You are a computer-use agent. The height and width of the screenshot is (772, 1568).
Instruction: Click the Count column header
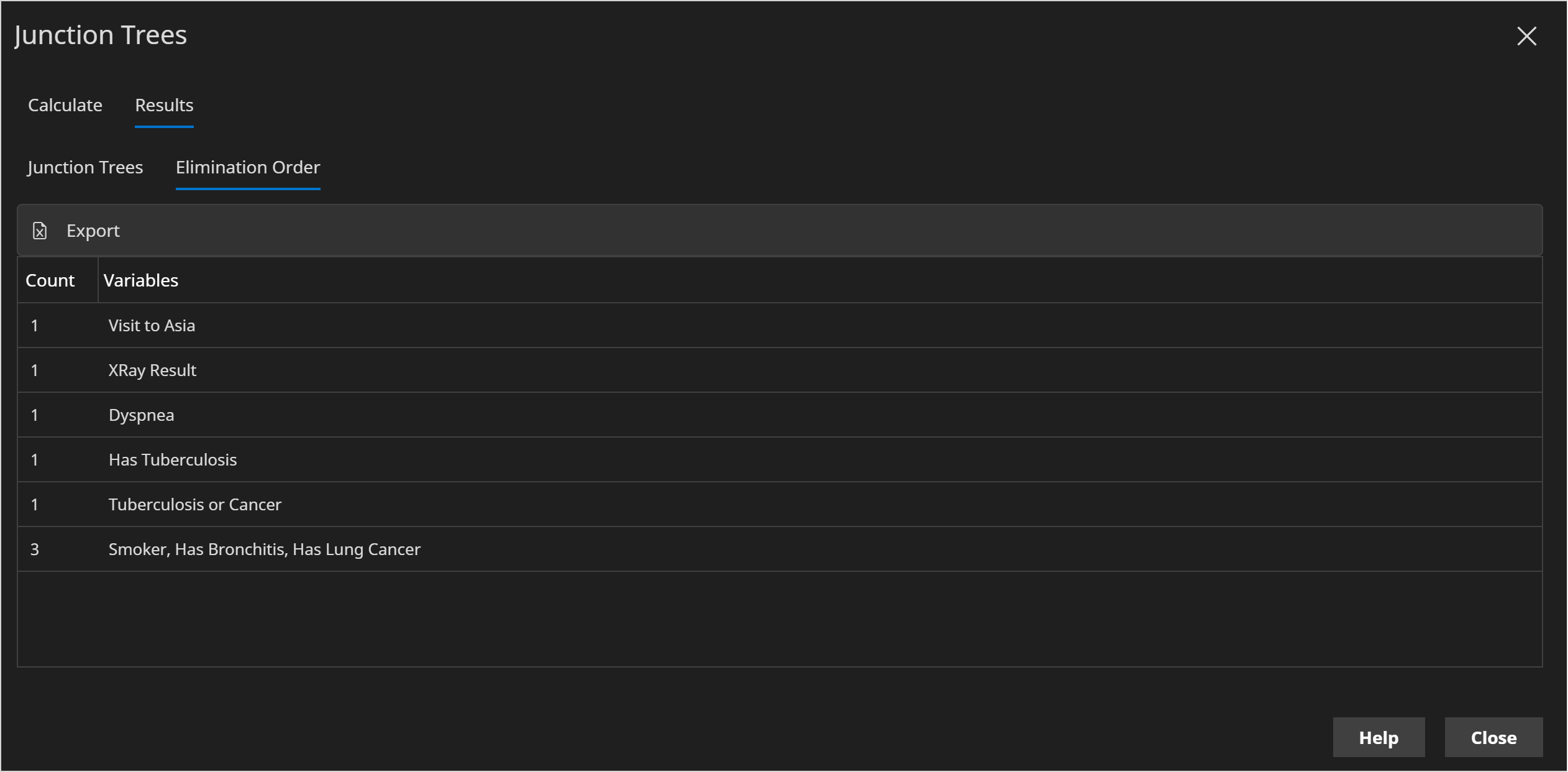point(50,280)
